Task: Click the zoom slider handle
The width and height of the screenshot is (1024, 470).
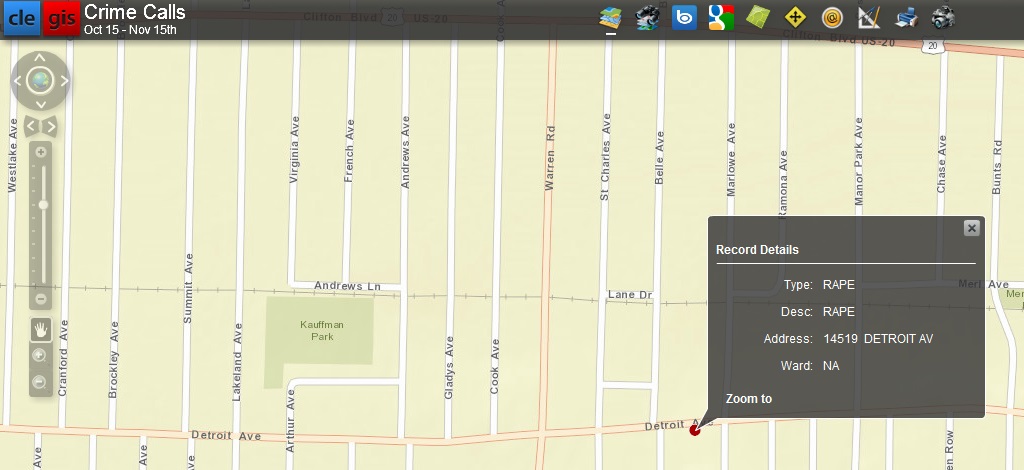Action: [x=43, y=205]
